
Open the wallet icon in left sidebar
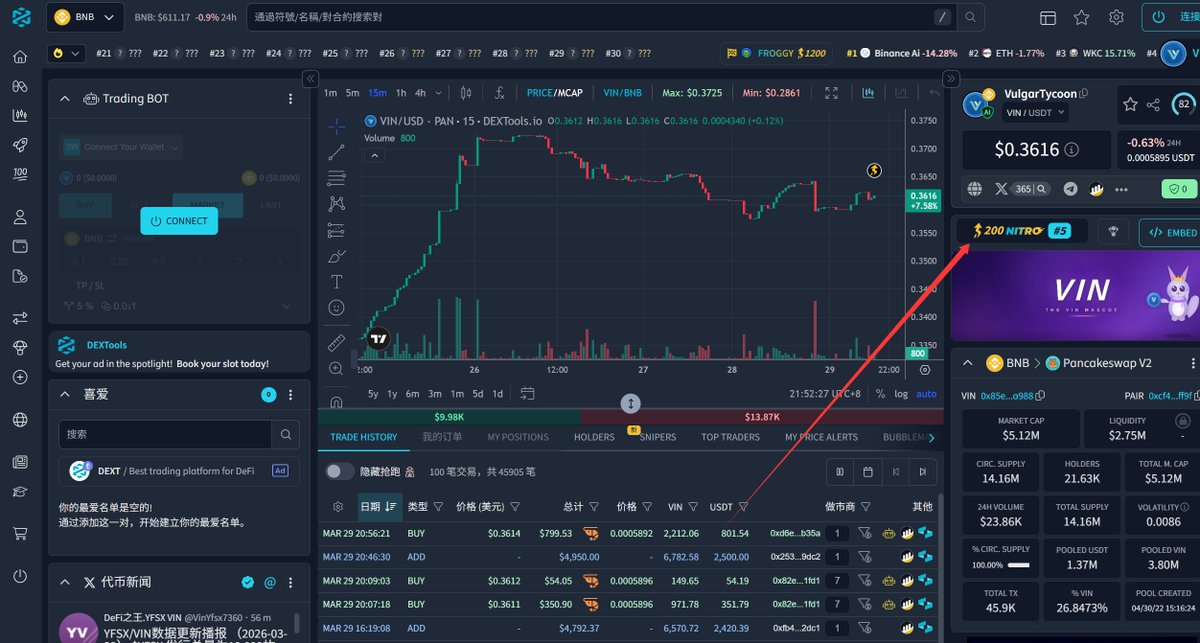[x=20, y=246]
